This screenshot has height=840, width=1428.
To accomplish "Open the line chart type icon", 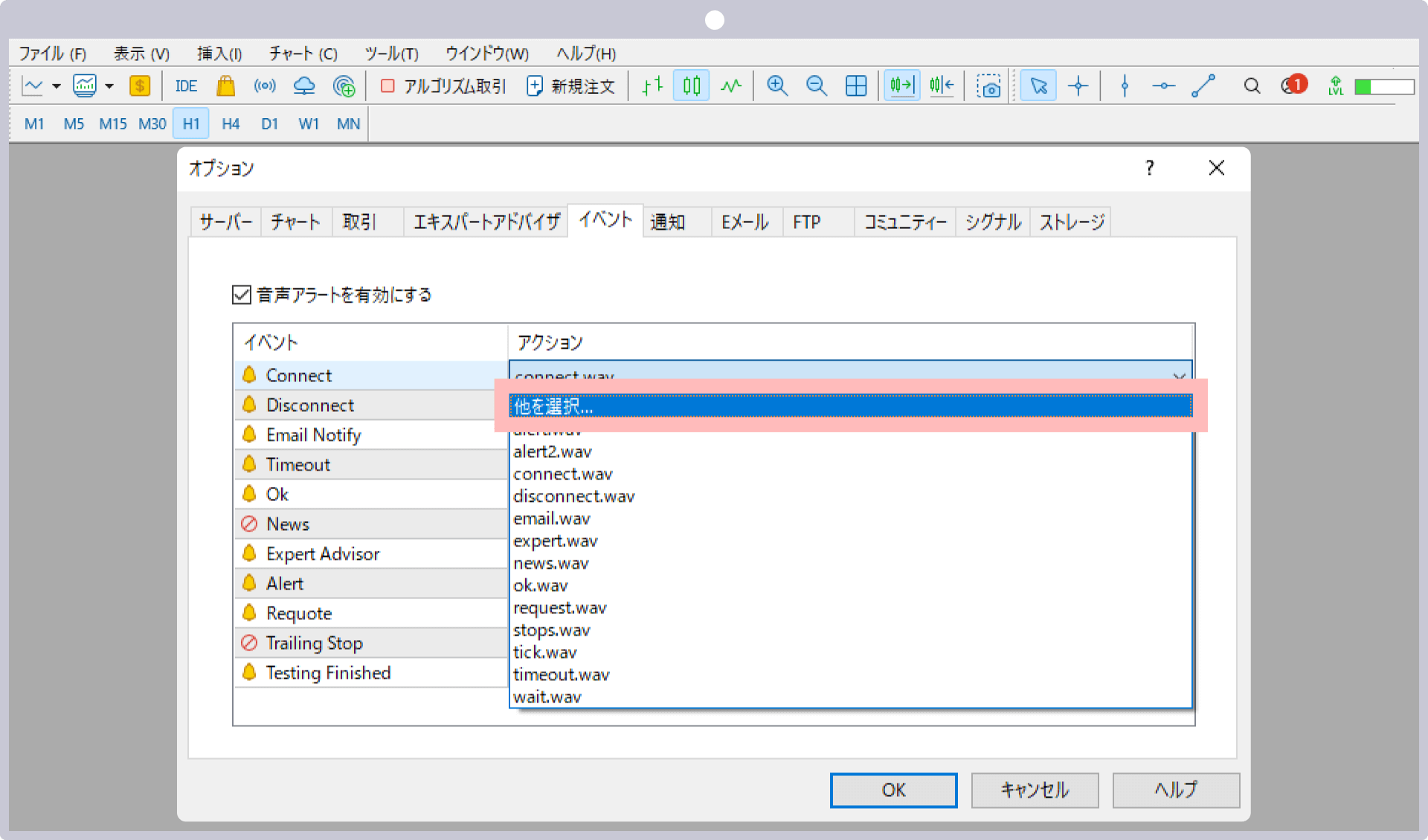I will click(x=33, y=86).
